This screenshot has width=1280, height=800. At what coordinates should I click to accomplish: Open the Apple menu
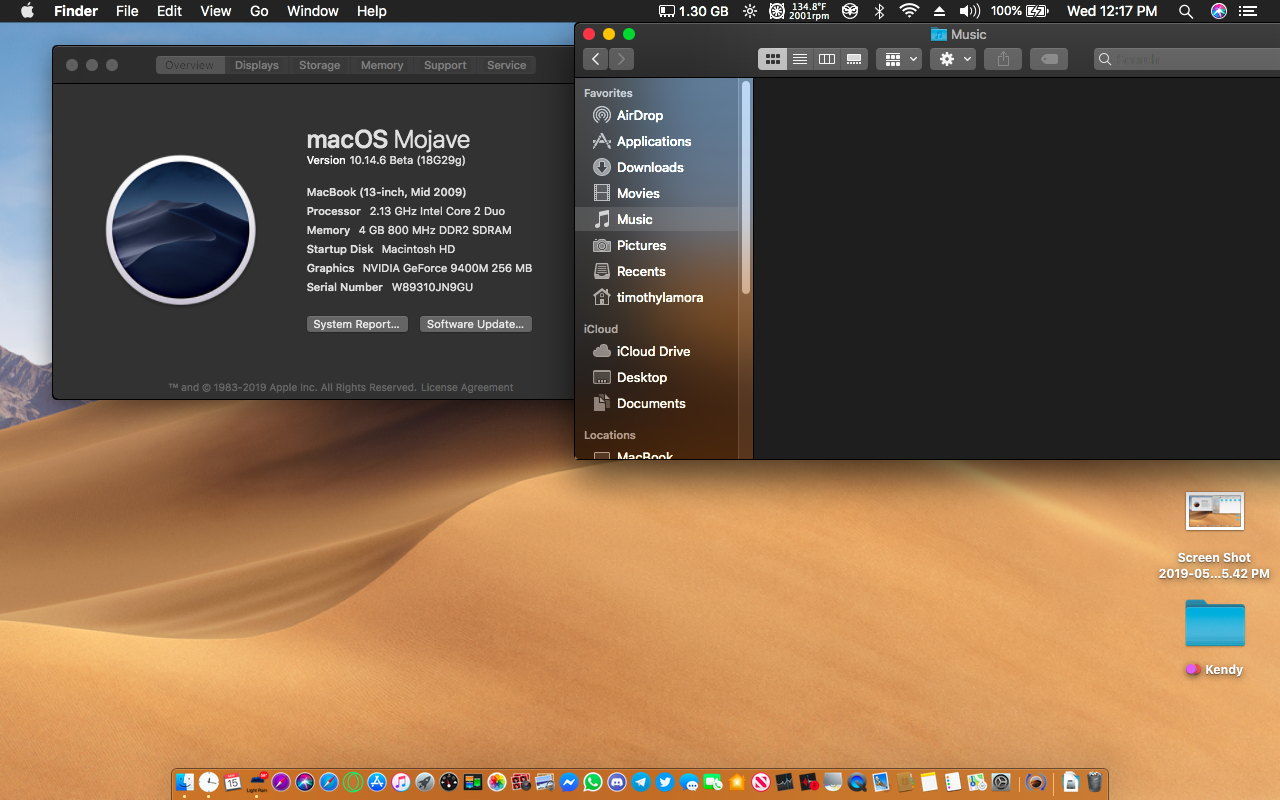click(x=27, y=11)
